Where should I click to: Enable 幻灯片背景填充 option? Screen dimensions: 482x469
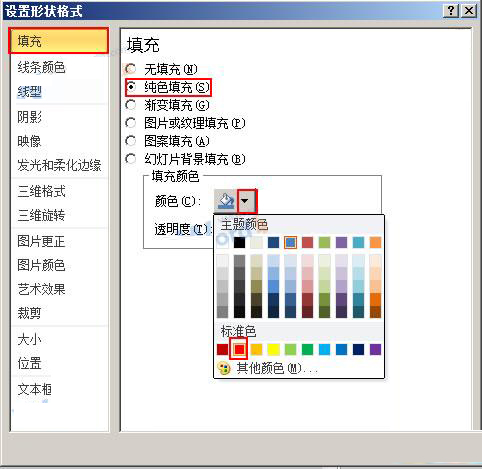[131, 159]
